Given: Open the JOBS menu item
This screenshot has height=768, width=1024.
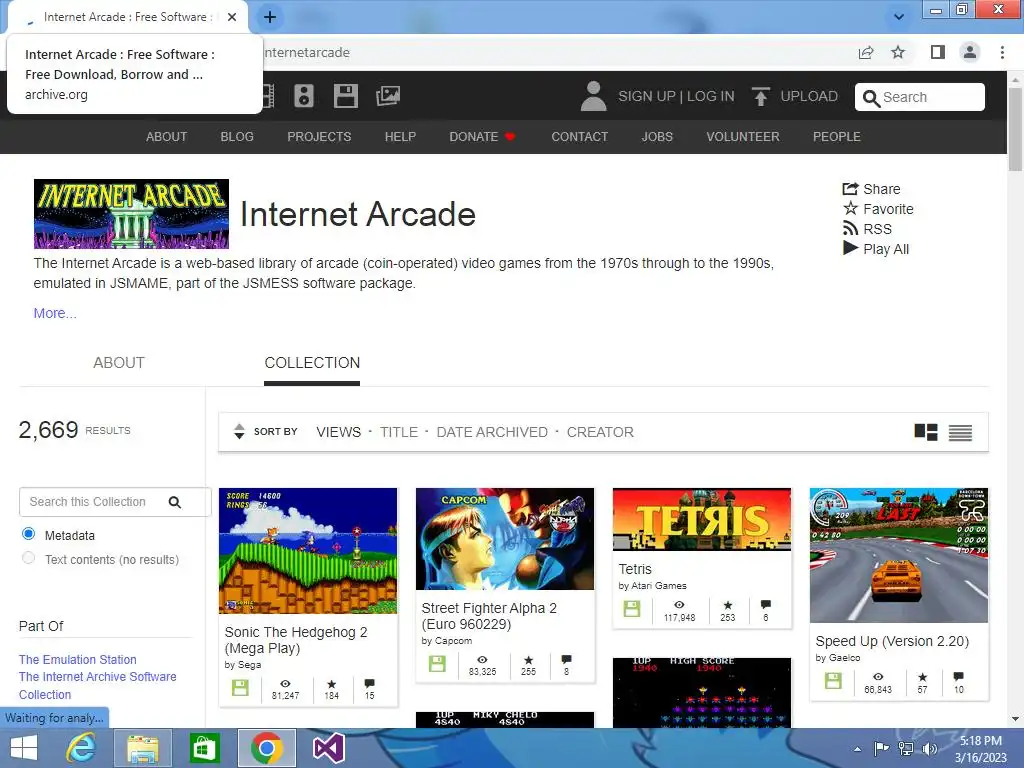Looking at the screenshot, I should (657, 136).
